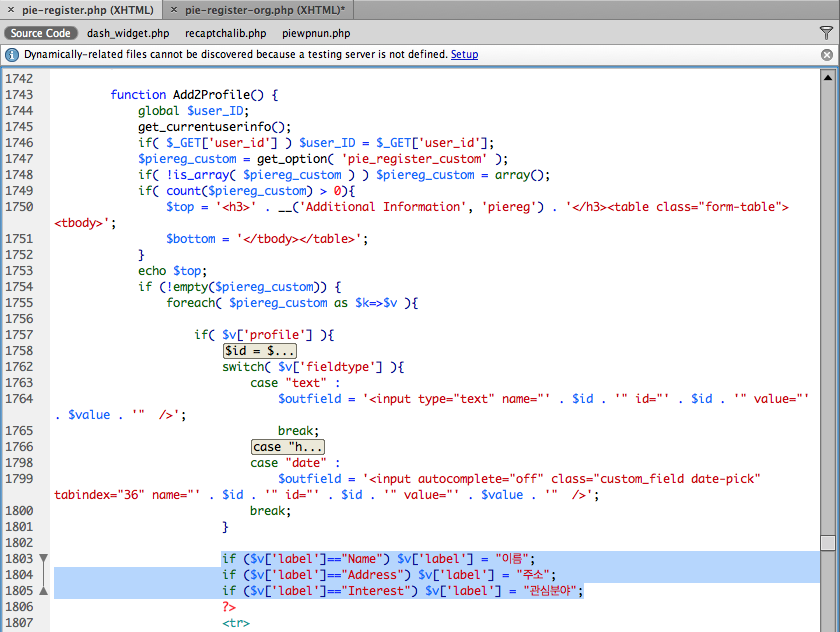Switch to pie-register.php (XHTML) tab

(x=87, y=10)
